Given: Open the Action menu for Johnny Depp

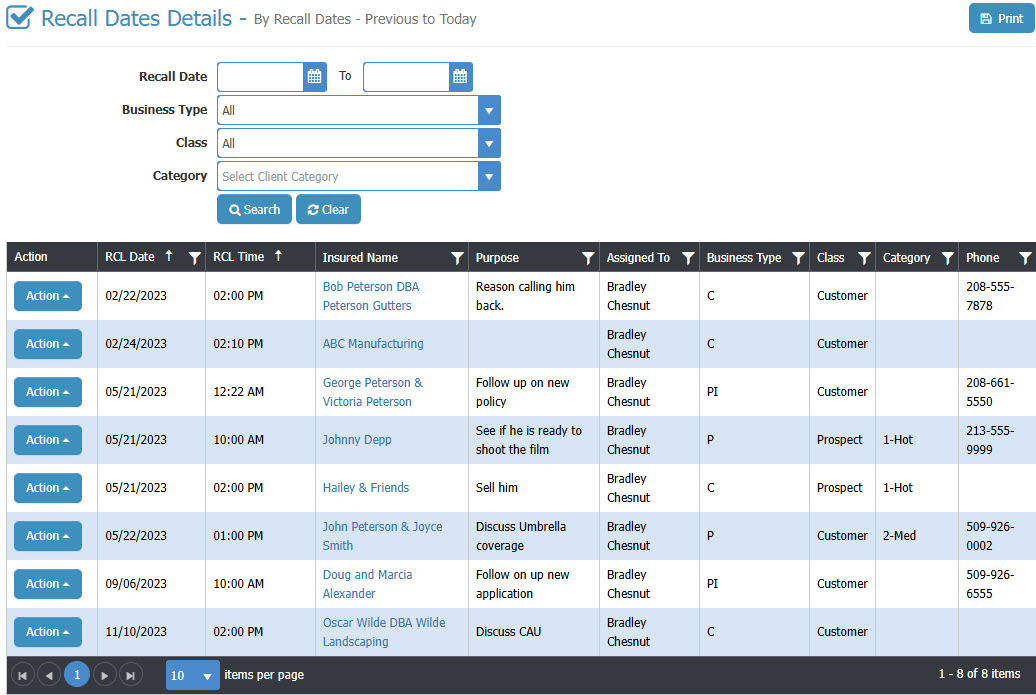Looking at the screenshot, I should 47,440.
